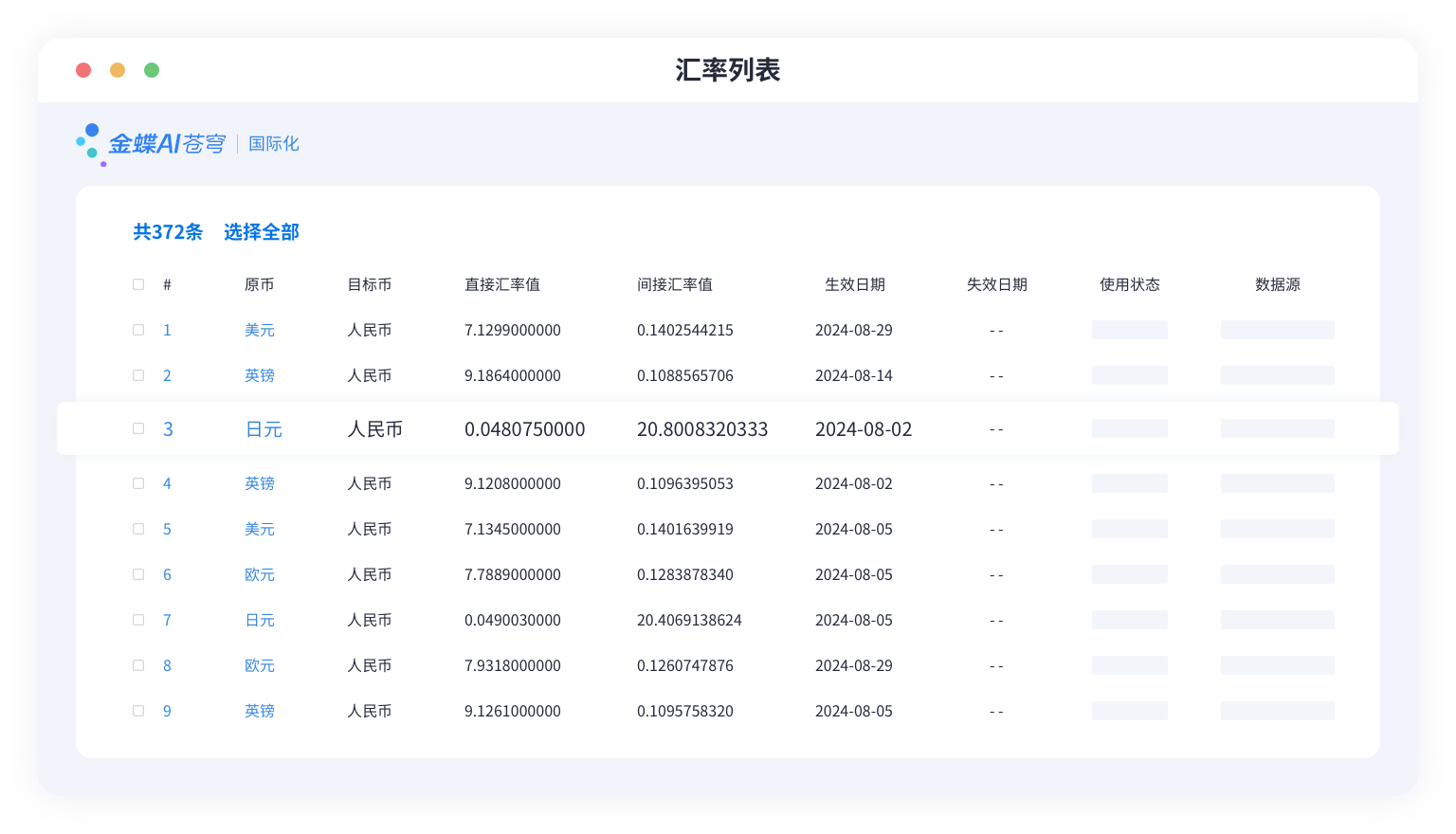Screen dimensions: 1456x834
Task: Open the 日元 link in highlighted row
Action: pyautogui.click(x=263, y=429)
